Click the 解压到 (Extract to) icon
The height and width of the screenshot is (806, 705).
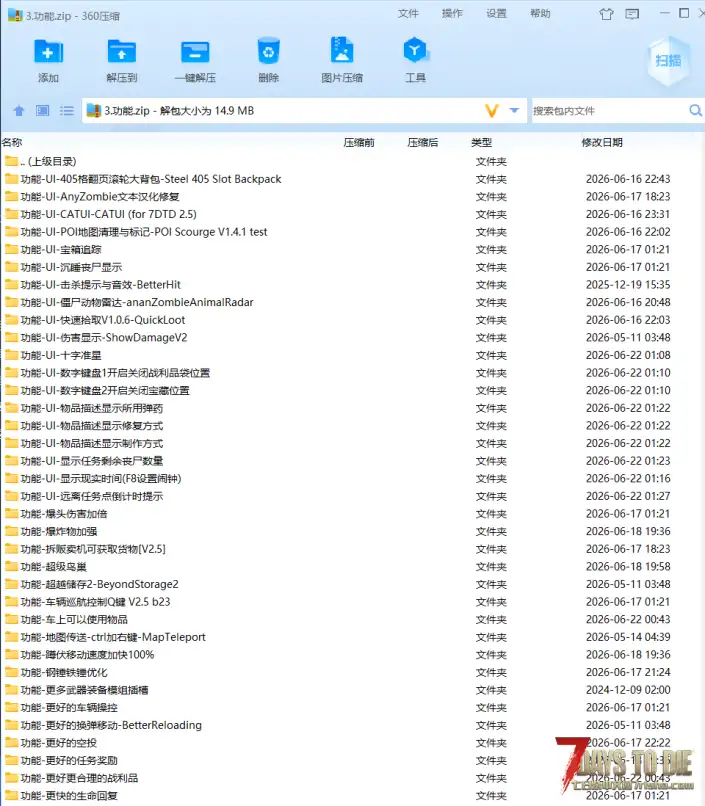tap(122, 51)
